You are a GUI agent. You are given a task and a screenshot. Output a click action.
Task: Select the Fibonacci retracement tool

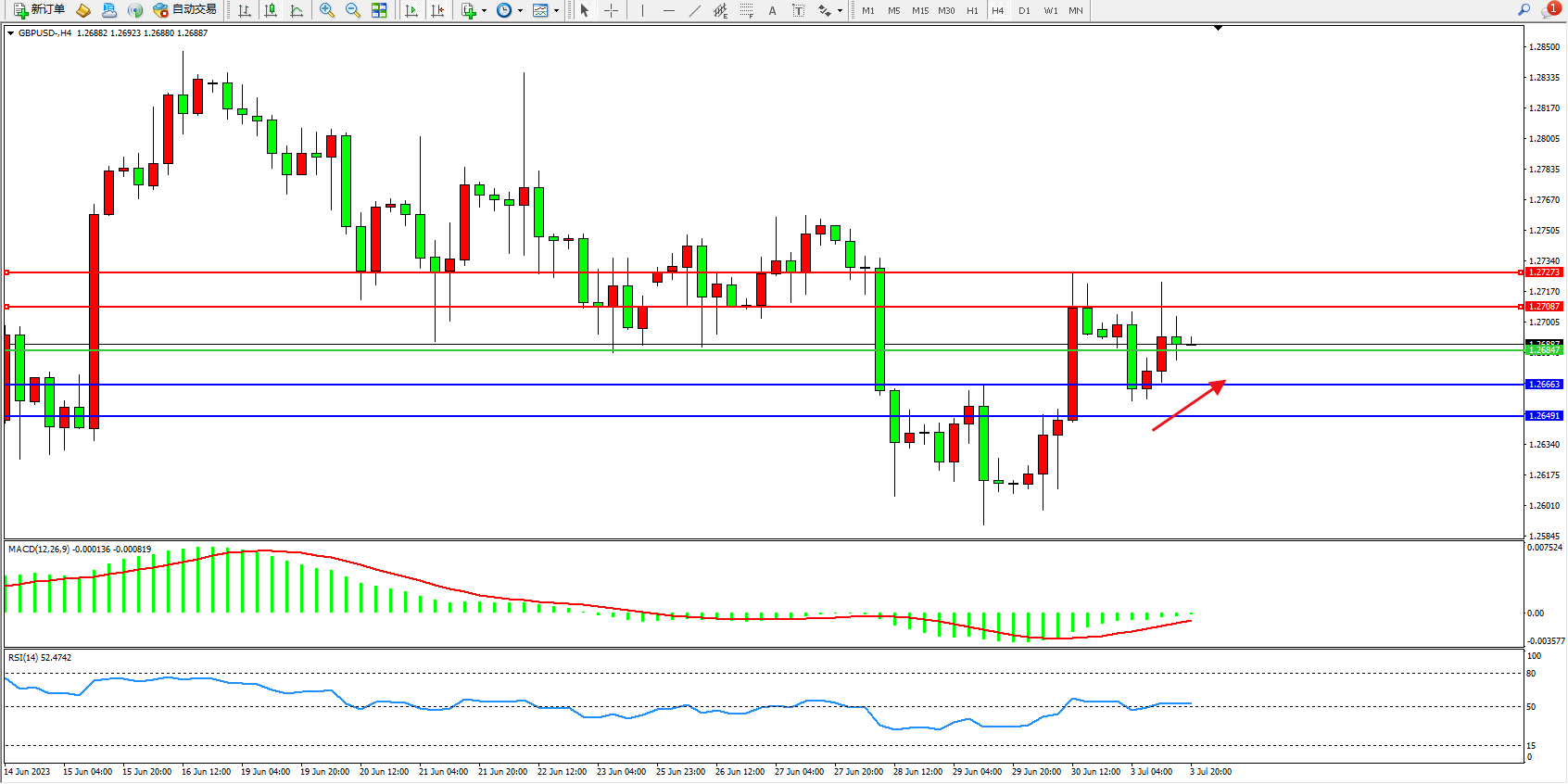[x=747, y=10]
